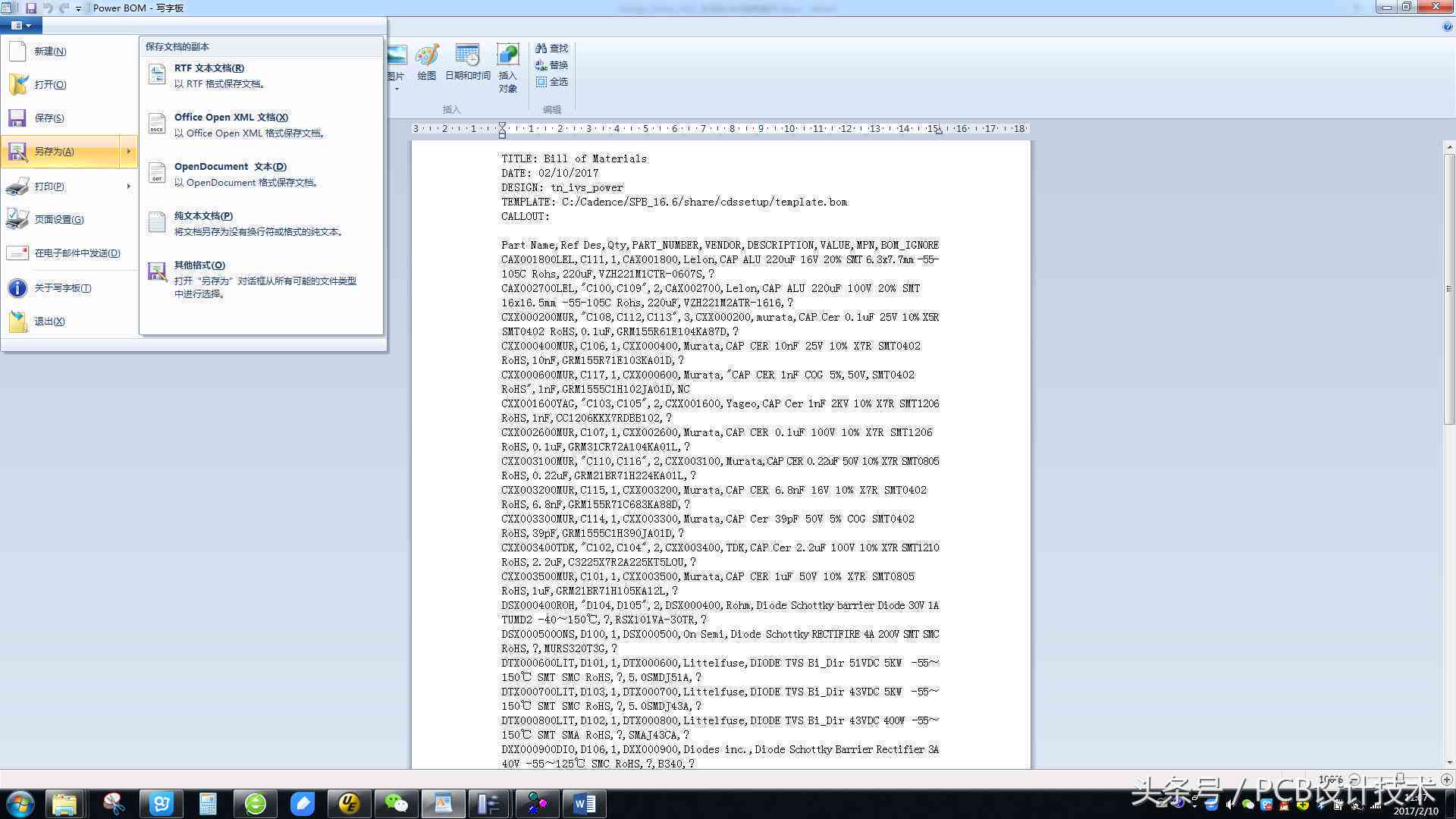
Task: Expand the 打印 submenu arrow
Action: (x=128, y=186)
